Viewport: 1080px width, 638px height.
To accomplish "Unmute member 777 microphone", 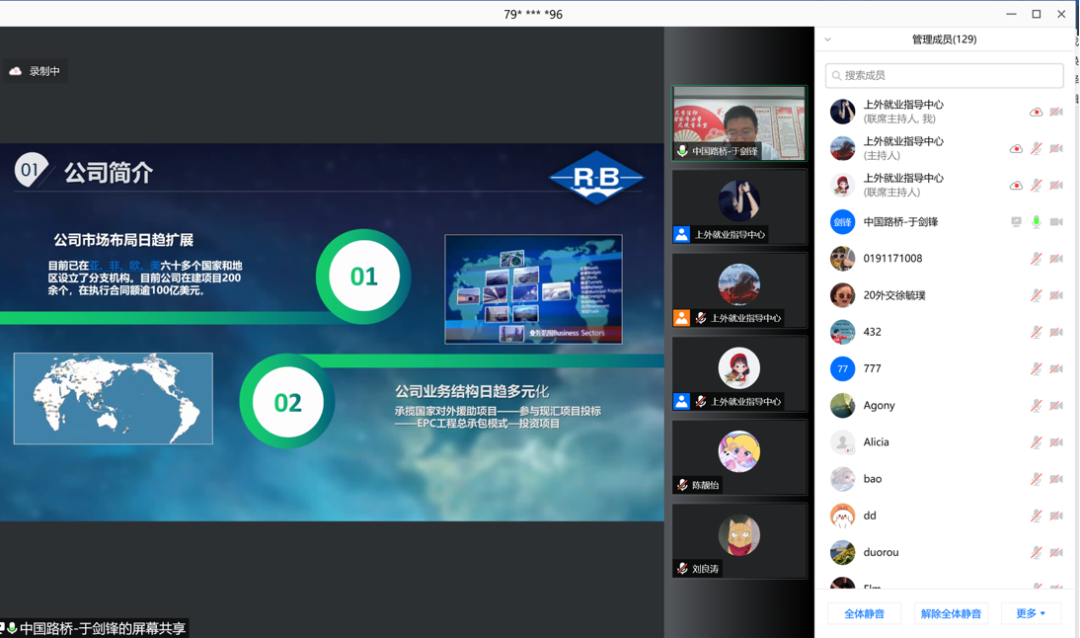I will point(1036,369).
